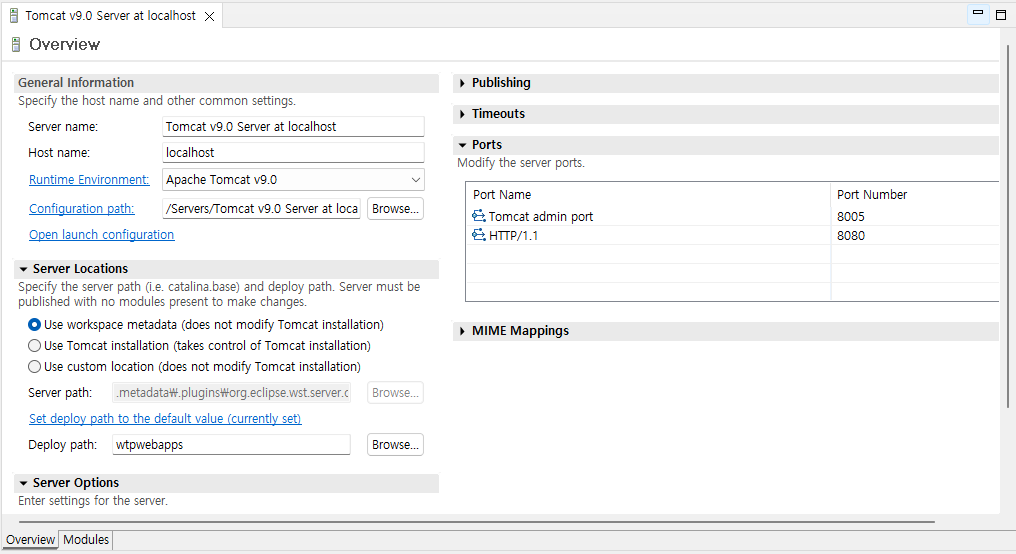This screenshot has width=1016, height=554.
Task: Click the server icon beside Overview heading
Action: tap(16, 44)
